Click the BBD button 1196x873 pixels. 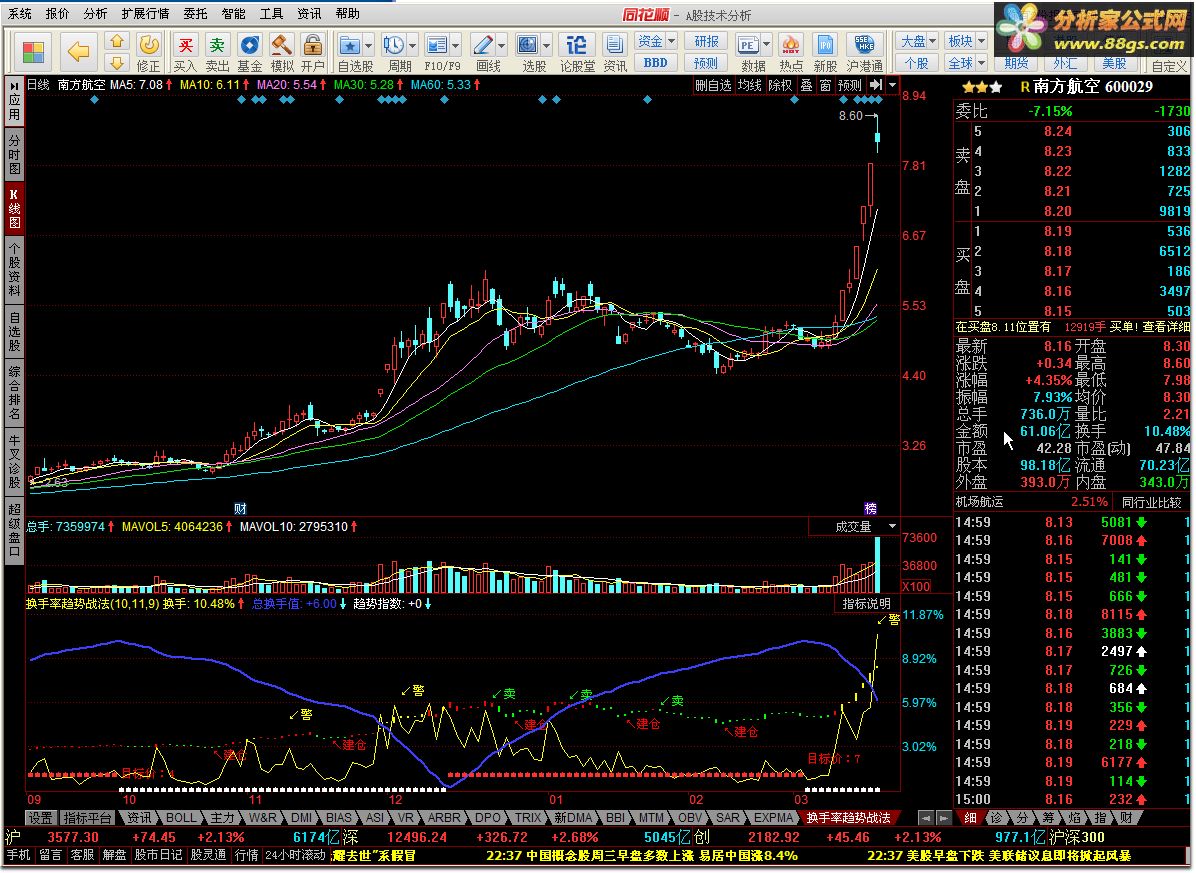656,63
